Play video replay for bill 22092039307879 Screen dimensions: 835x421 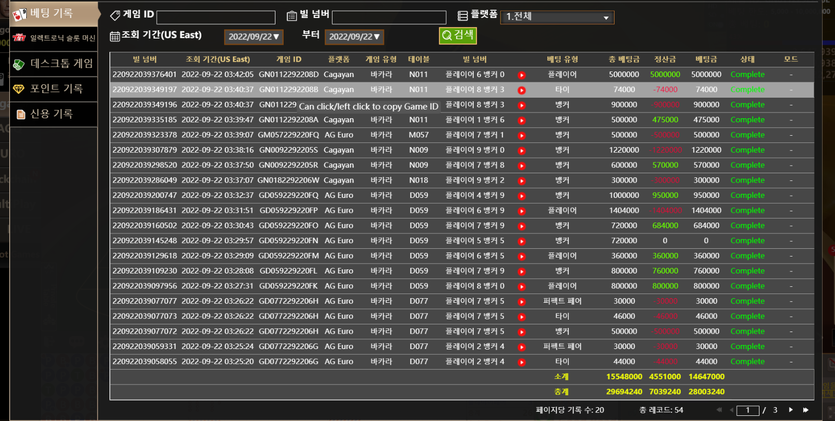[x=521, y=151]
